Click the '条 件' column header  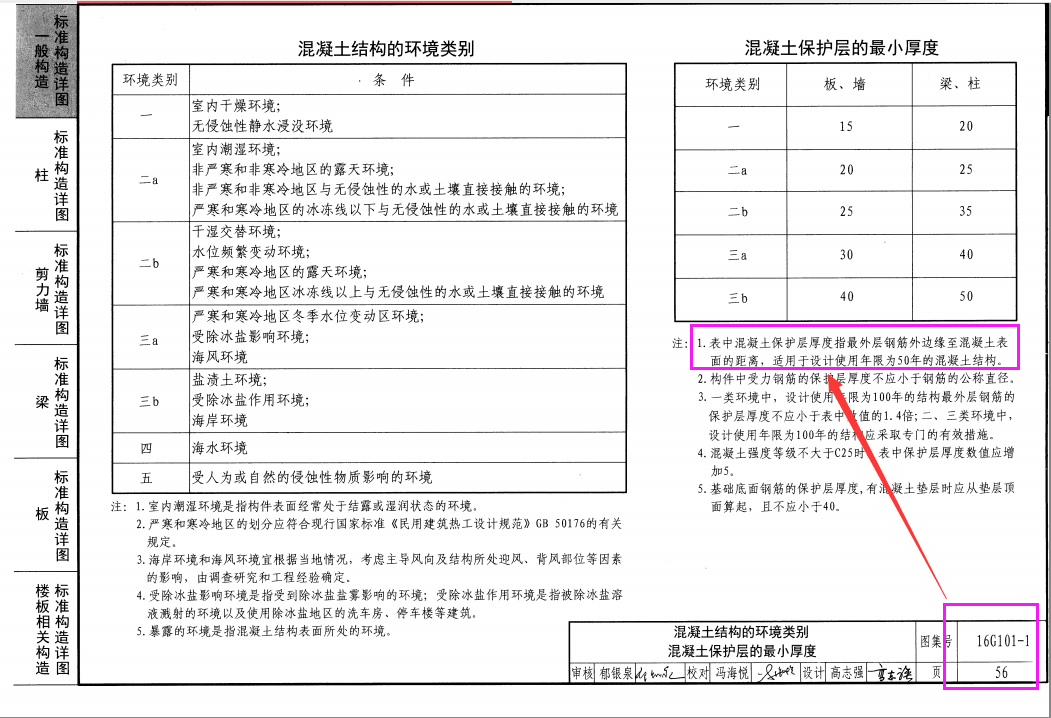click(x=394, y=80)
